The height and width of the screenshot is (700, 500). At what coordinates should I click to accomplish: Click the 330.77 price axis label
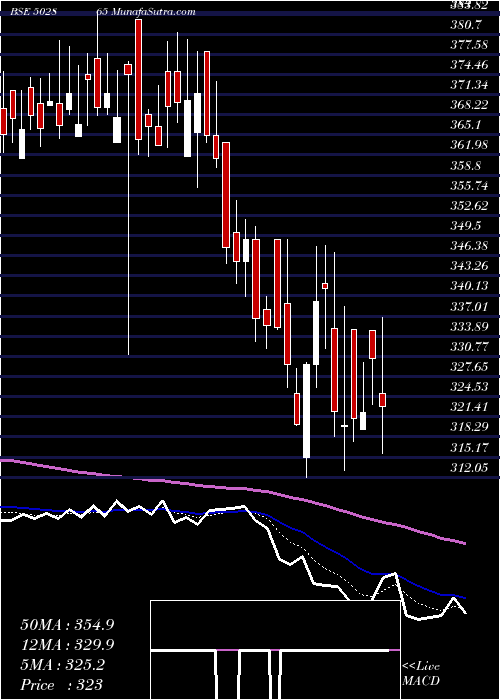click(469, 346)
